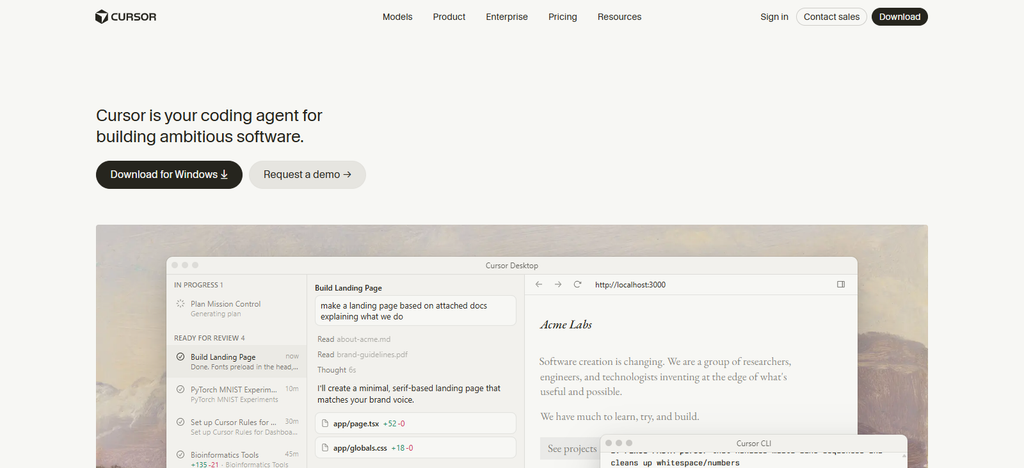Click file icon next to app/page.tsx
1024x468 pixels.
pyautogui.click(x=325, y=424)
